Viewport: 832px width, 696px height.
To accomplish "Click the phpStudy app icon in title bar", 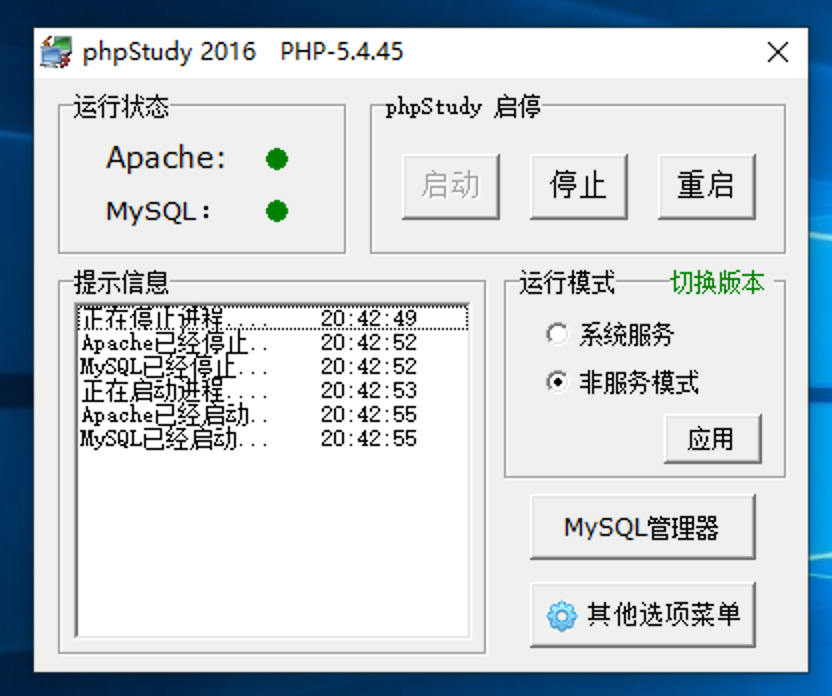I will tap(56, 52).
